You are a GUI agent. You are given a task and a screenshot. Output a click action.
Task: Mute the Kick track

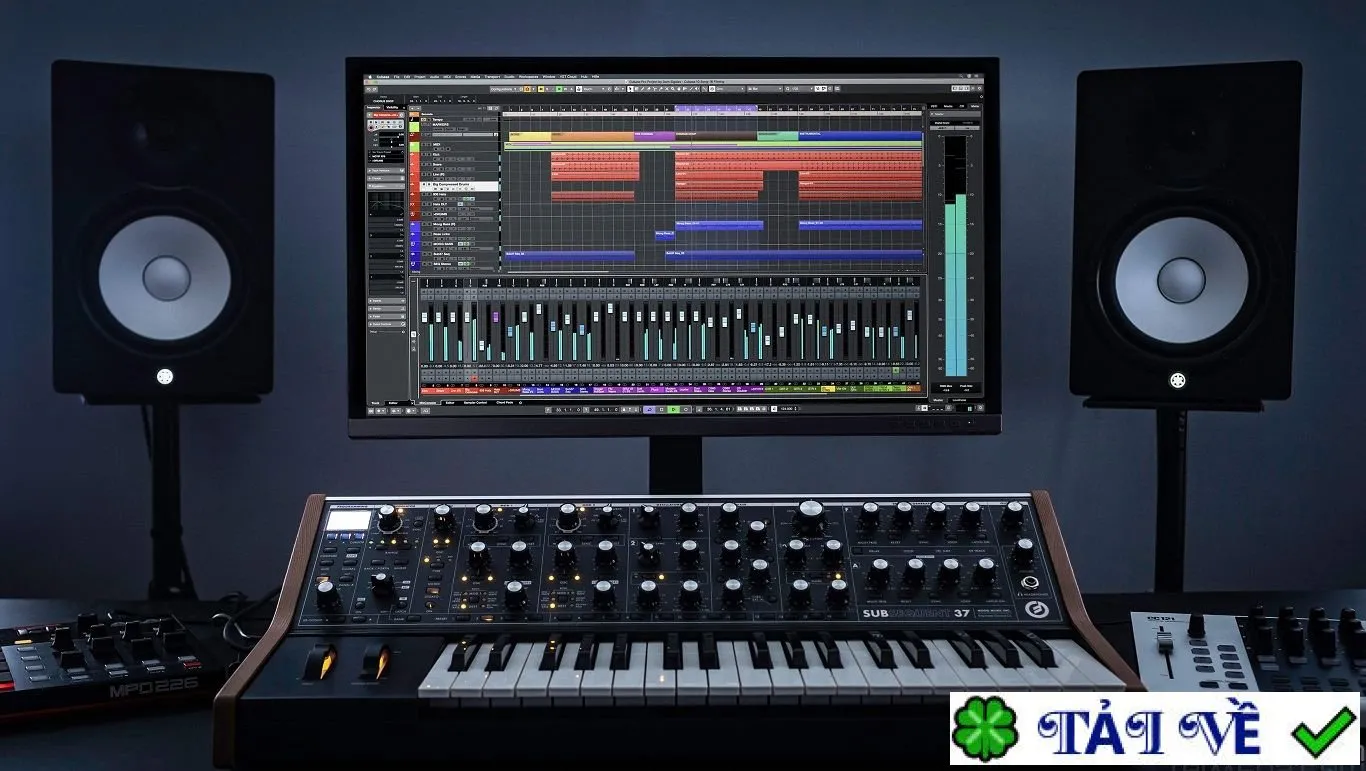[x=424, y=155]
